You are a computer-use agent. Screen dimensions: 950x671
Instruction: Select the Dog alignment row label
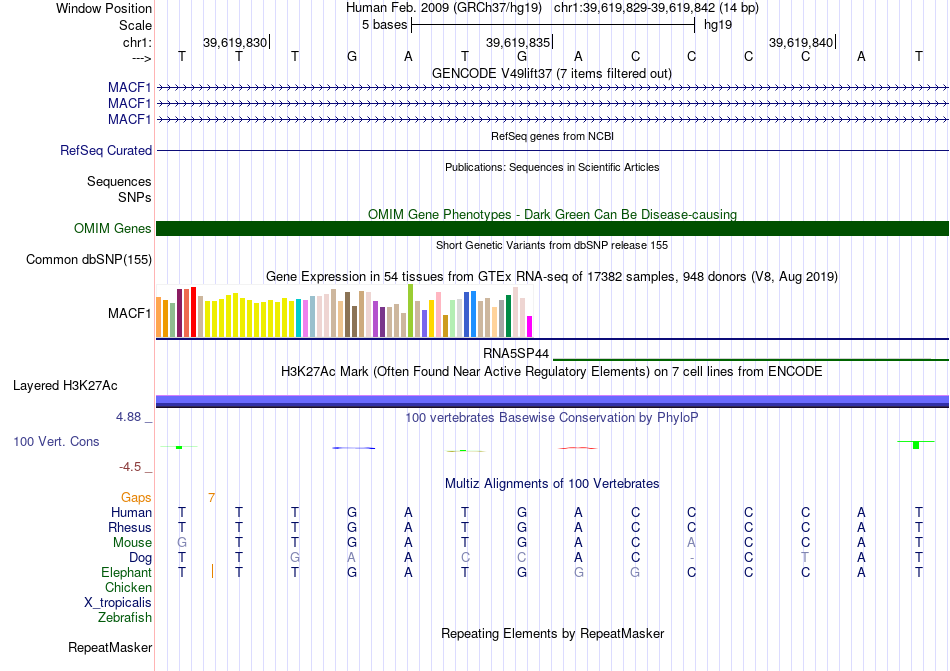(141, 558)
